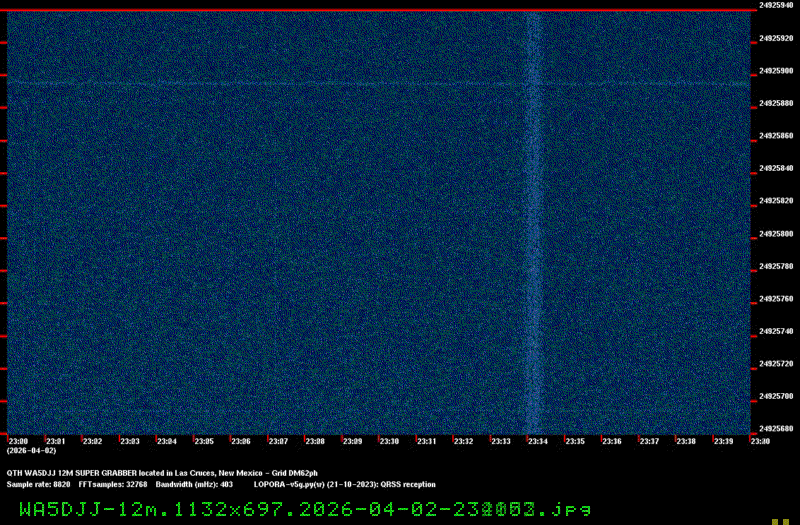The height and width of the screenshot is (525, 800).
Task: Click the 23:08 time axis label
Action: [x=315, y=441]
